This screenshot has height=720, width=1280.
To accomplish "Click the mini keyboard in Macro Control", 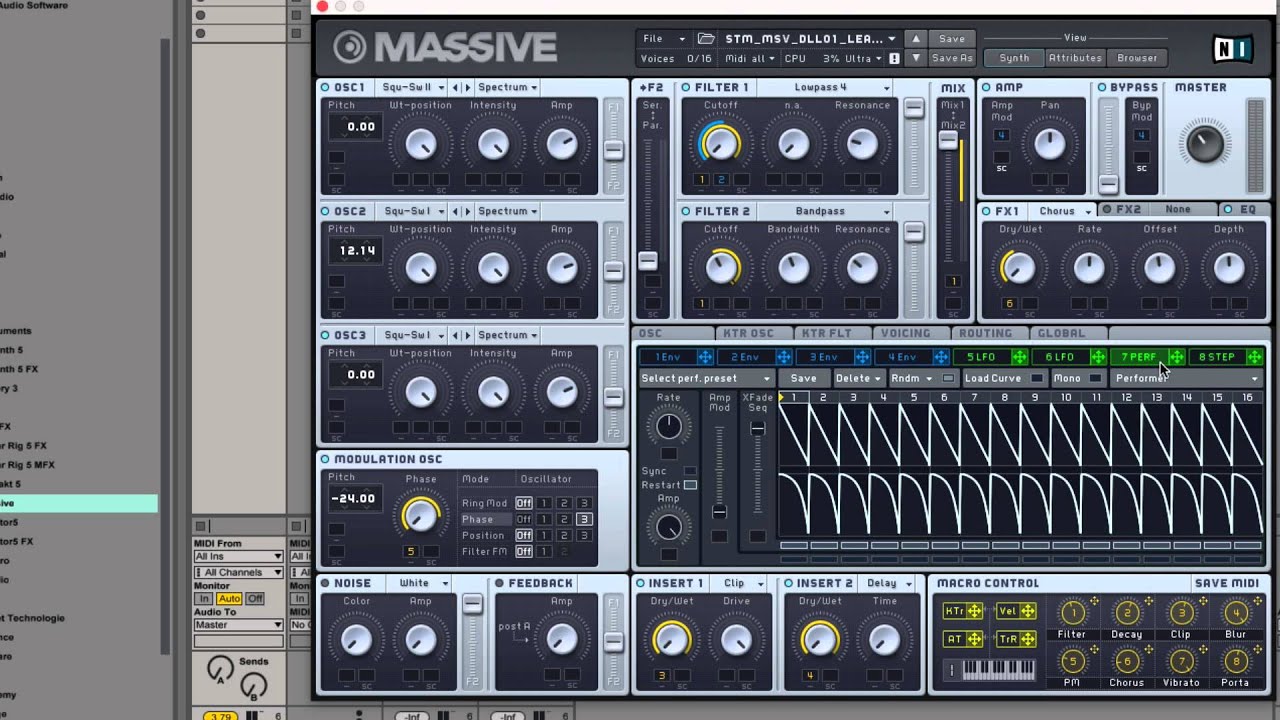I will point(998,669).
